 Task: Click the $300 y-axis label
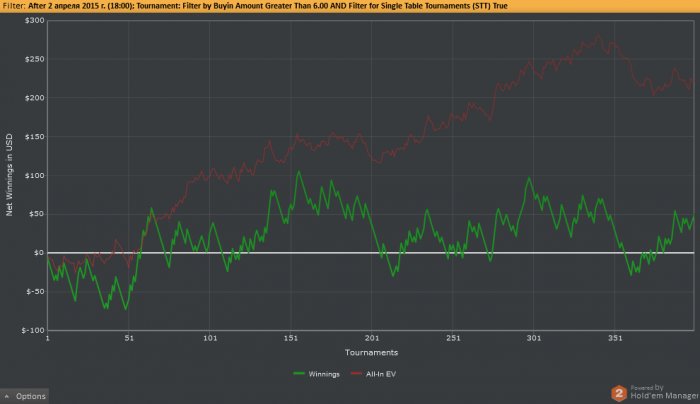click(x=34, y=21)
